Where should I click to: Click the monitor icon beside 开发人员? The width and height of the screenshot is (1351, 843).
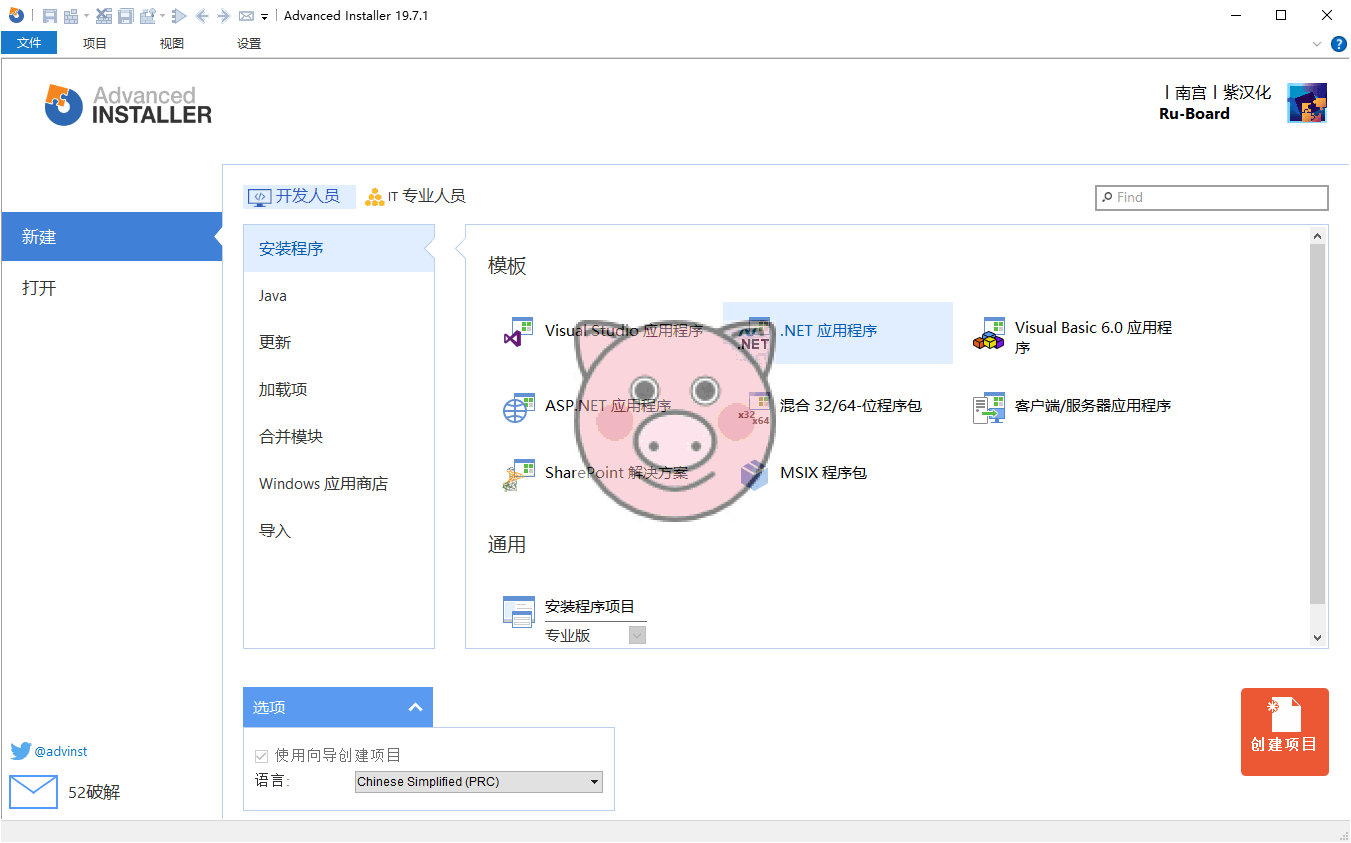tap(259, 197)
